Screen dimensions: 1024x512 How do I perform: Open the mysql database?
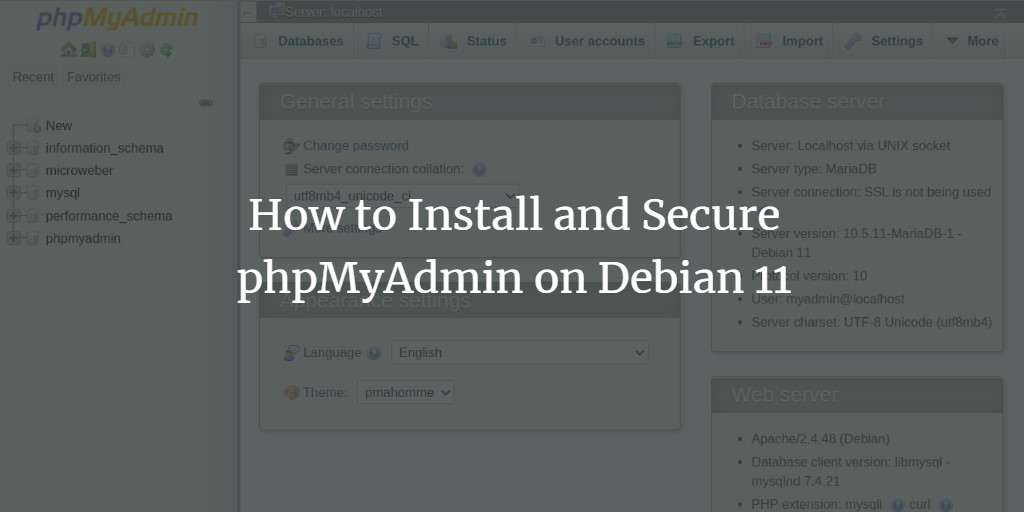pyautogui.click(x=63, y=193)
